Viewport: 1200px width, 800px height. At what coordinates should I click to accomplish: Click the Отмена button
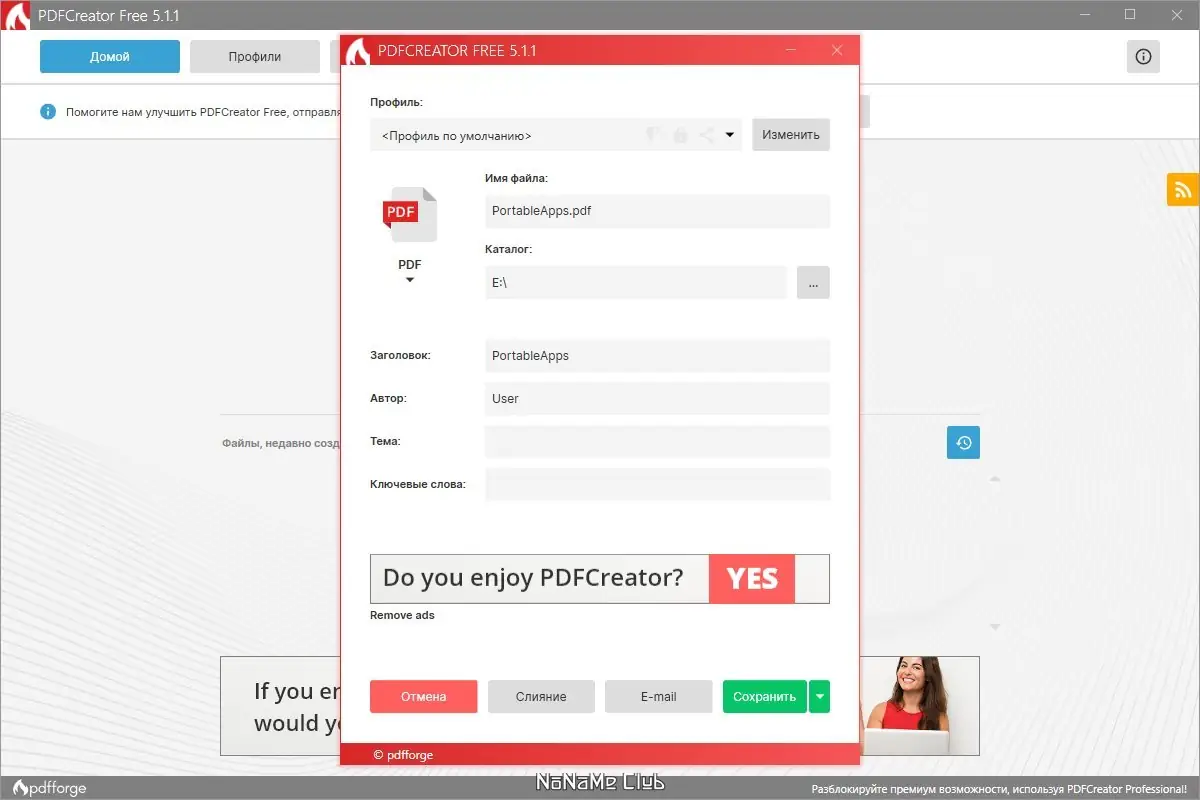pos(424,697)
